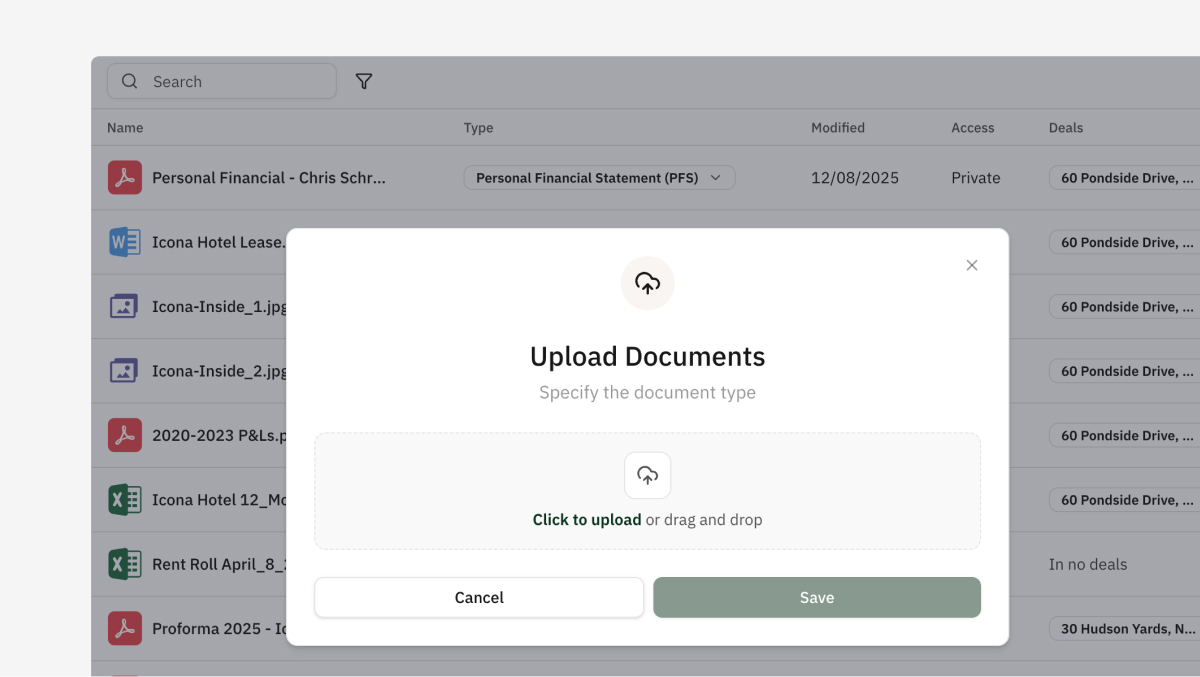Sort by the Name column header
Image resolution: width=1200 pixels, height=677 pixels.
(x=125, y=128)
